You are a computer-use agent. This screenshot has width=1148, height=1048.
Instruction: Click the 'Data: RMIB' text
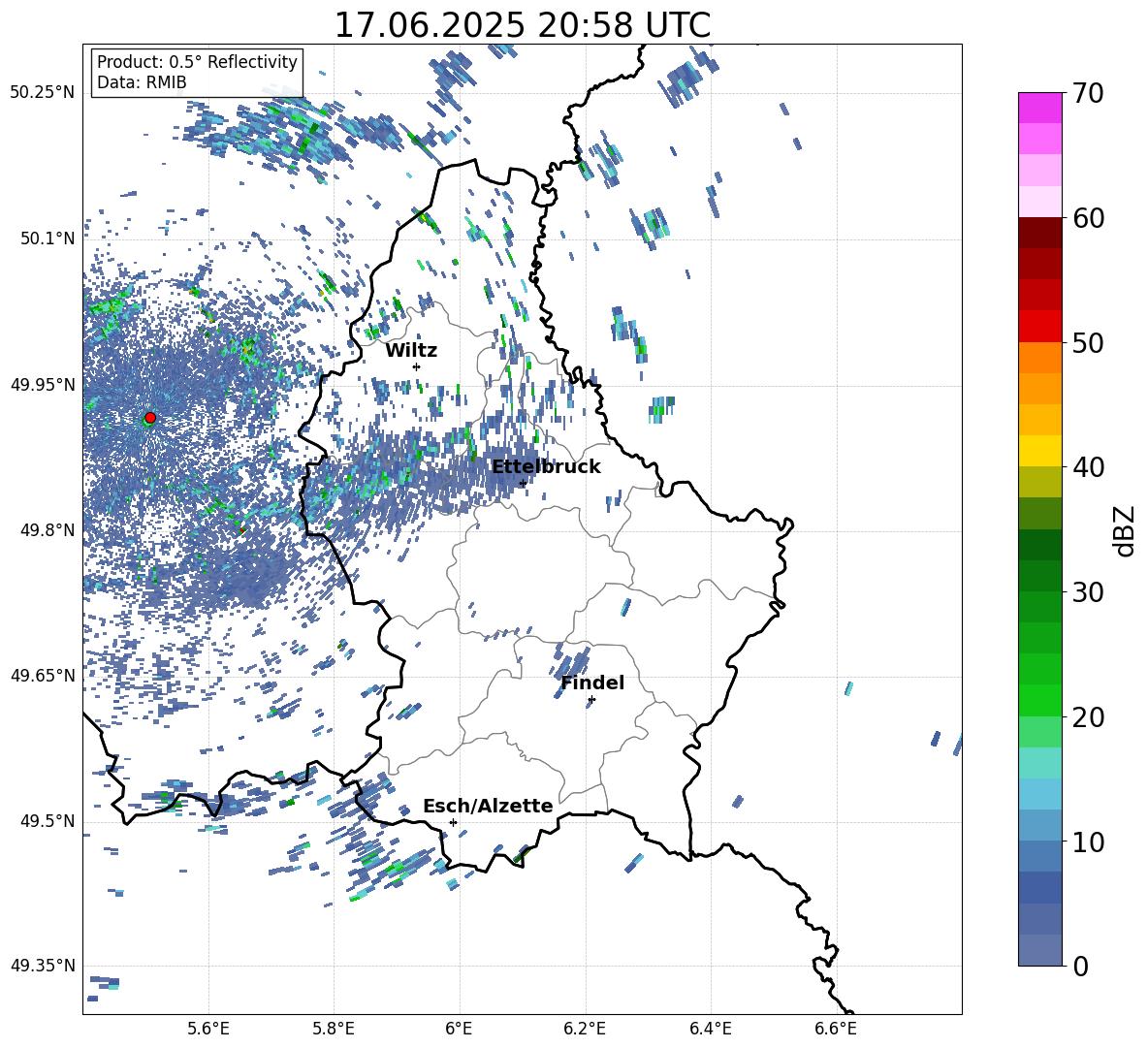[142, 82]
